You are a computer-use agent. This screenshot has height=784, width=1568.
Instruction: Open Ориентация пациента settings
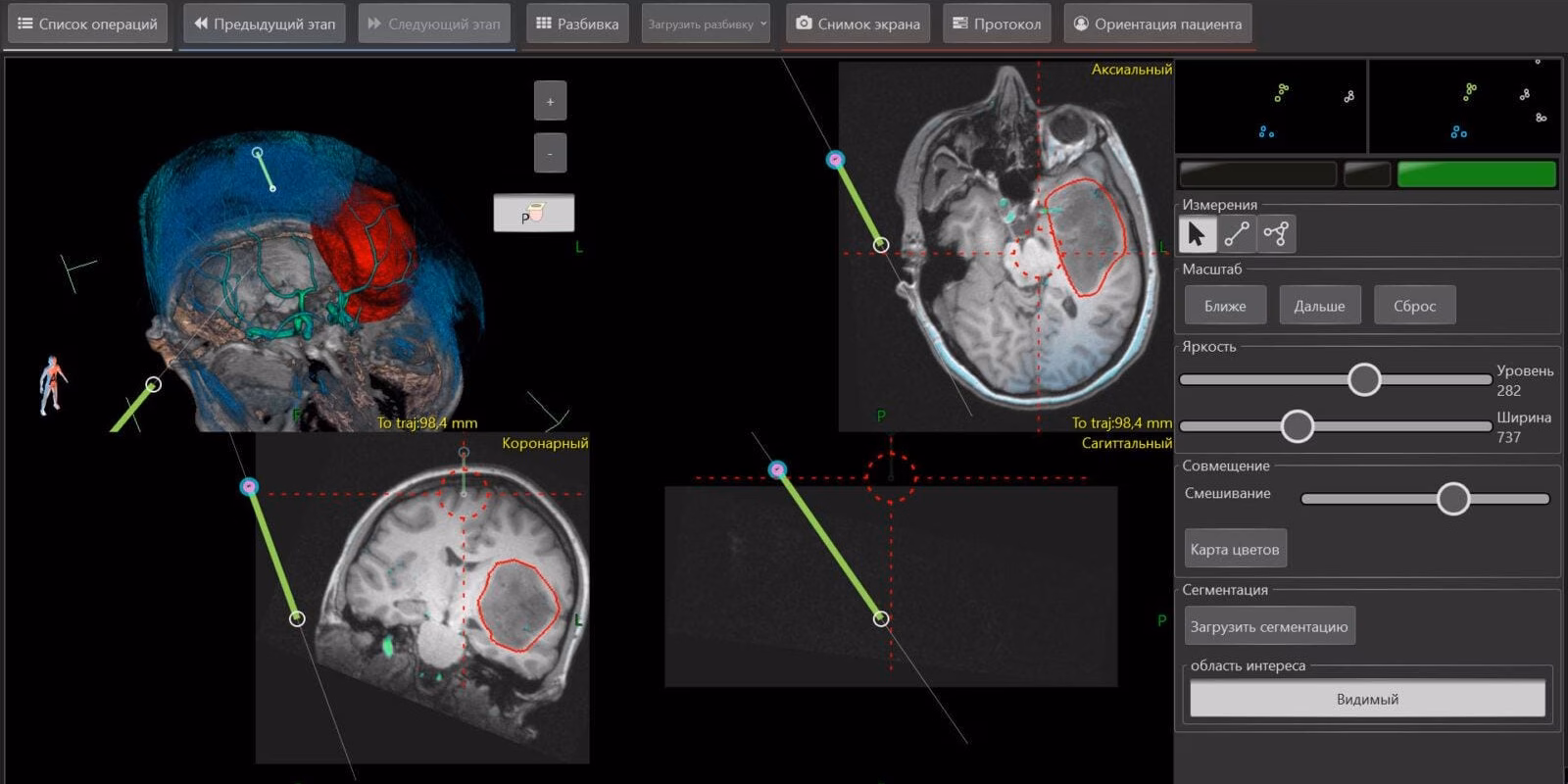click(1157, 24)
